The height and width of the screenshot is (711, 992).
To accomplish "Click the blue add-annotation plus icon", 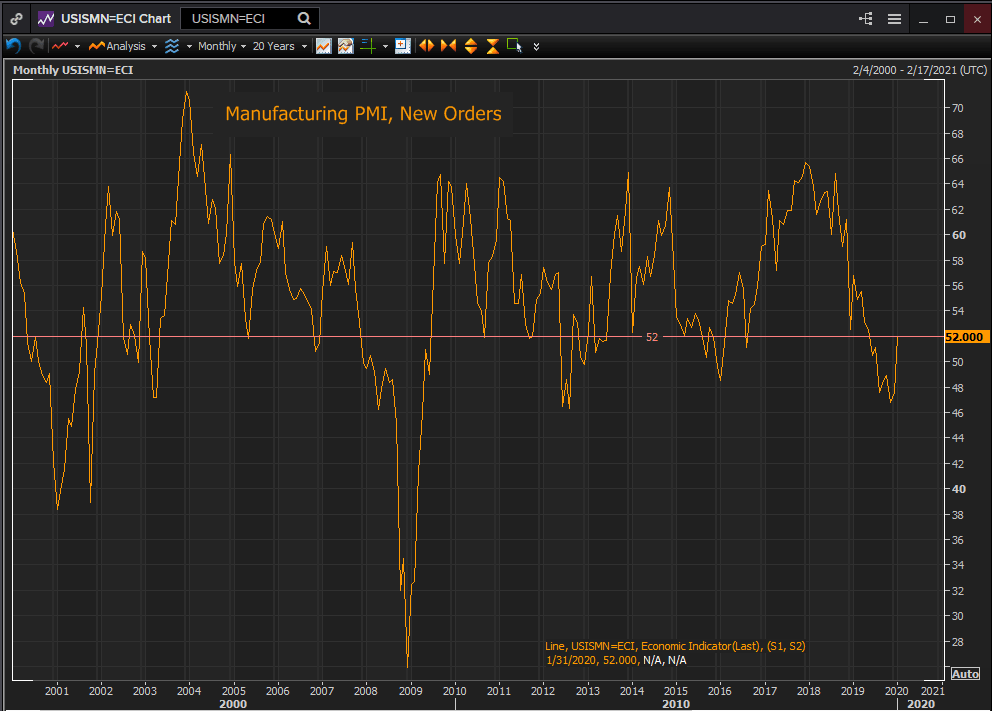I will [x=403, y=46].
